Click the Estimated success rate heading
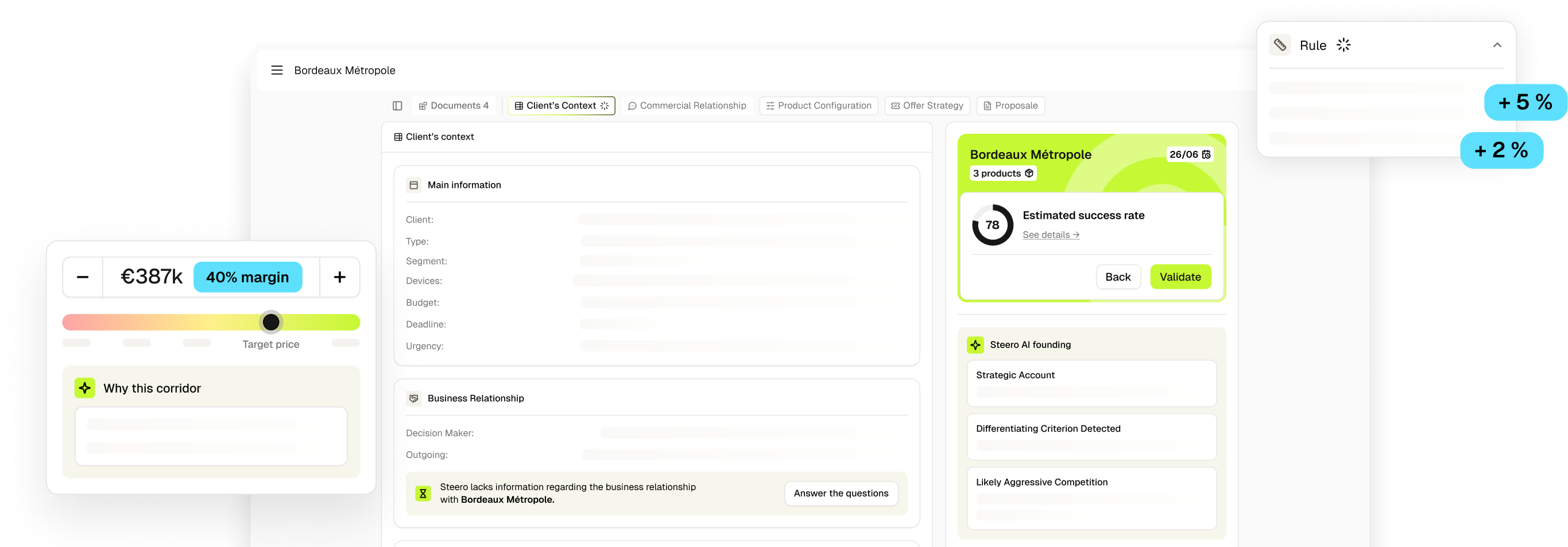This screenshot has height=547, width=1568. [x=1083, y=215]
